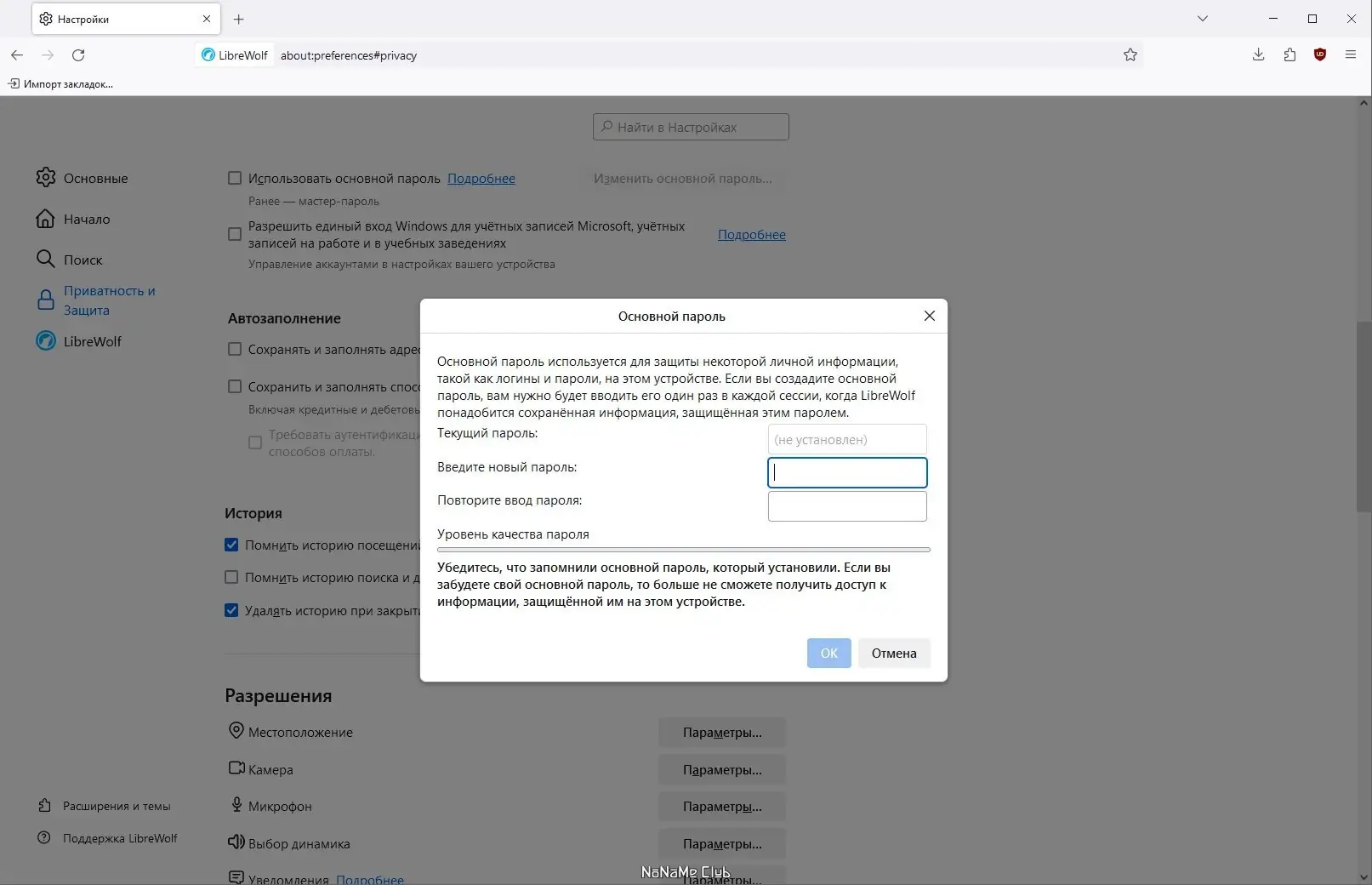Toggle Удалять историю при закрытии checkbox
1372x885 pixels.
coord(231,610)
